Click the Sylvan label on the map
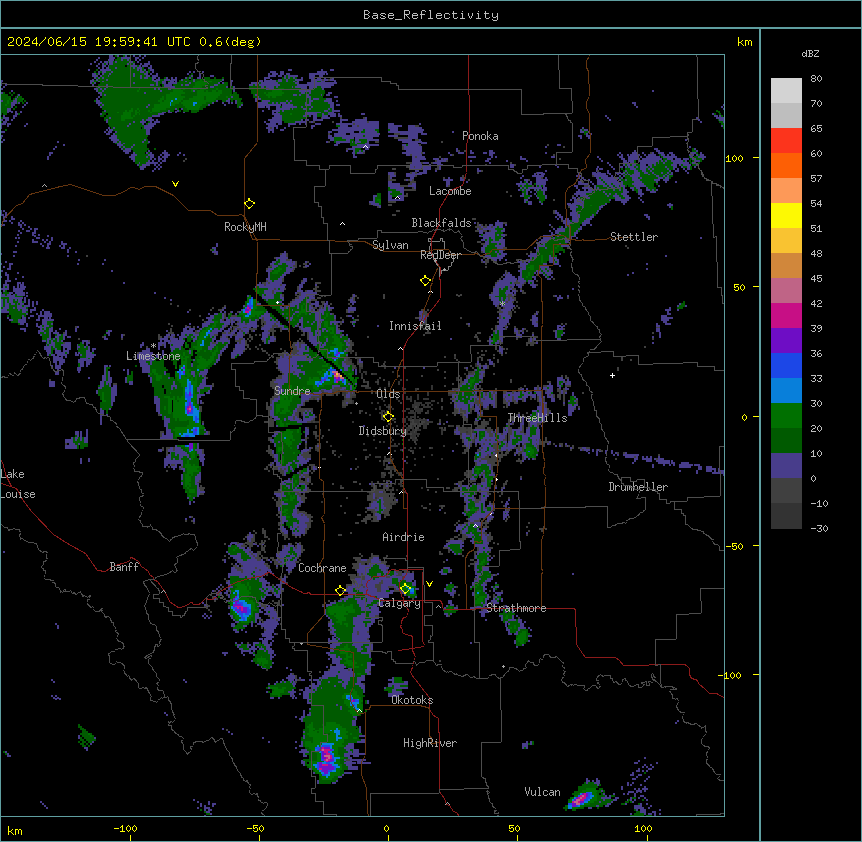The image size is (862, 842). click(390, 245)
